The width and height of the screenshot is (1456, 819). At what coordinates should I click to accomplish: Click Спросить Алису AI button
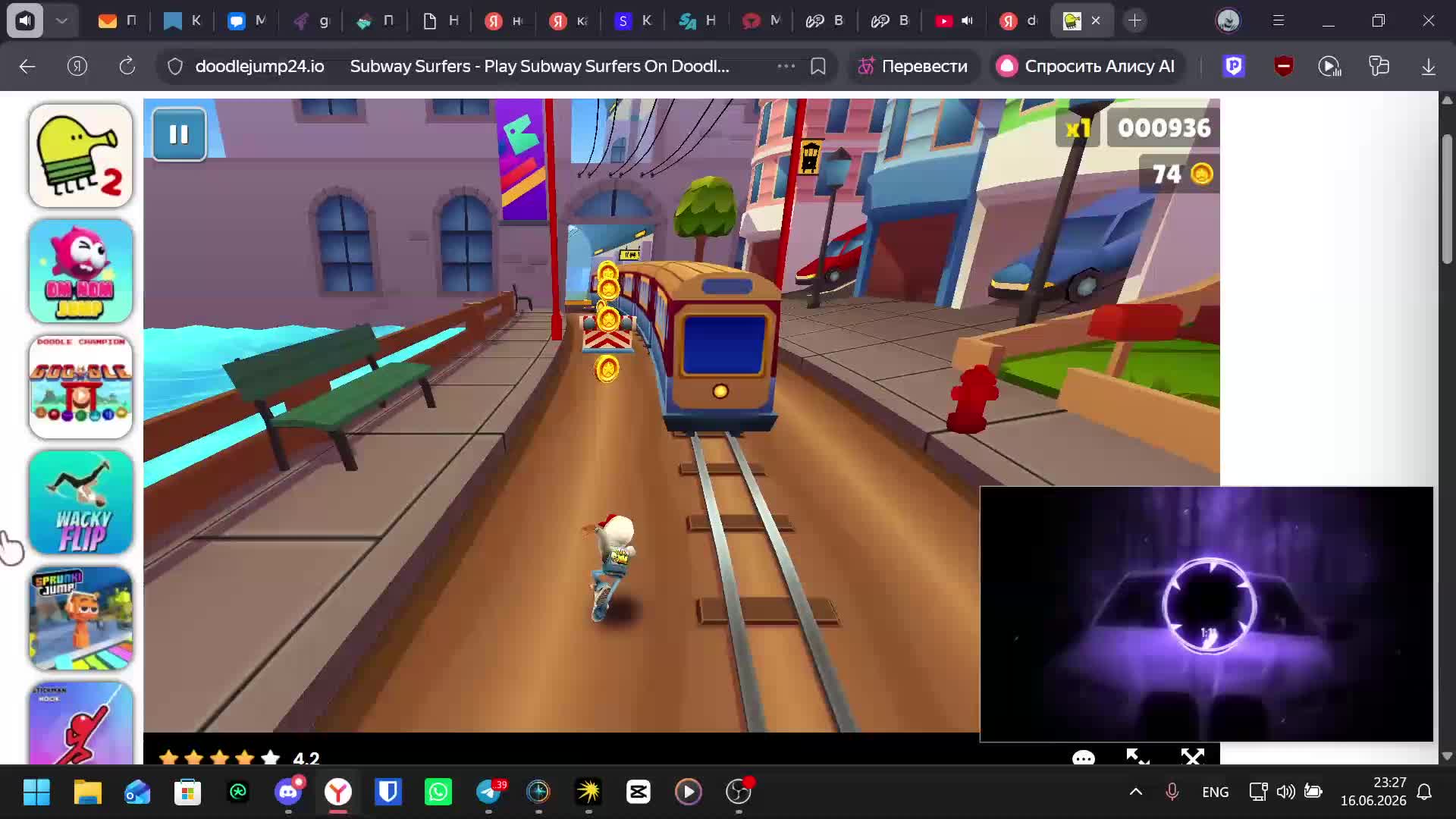pos(1086,67)
